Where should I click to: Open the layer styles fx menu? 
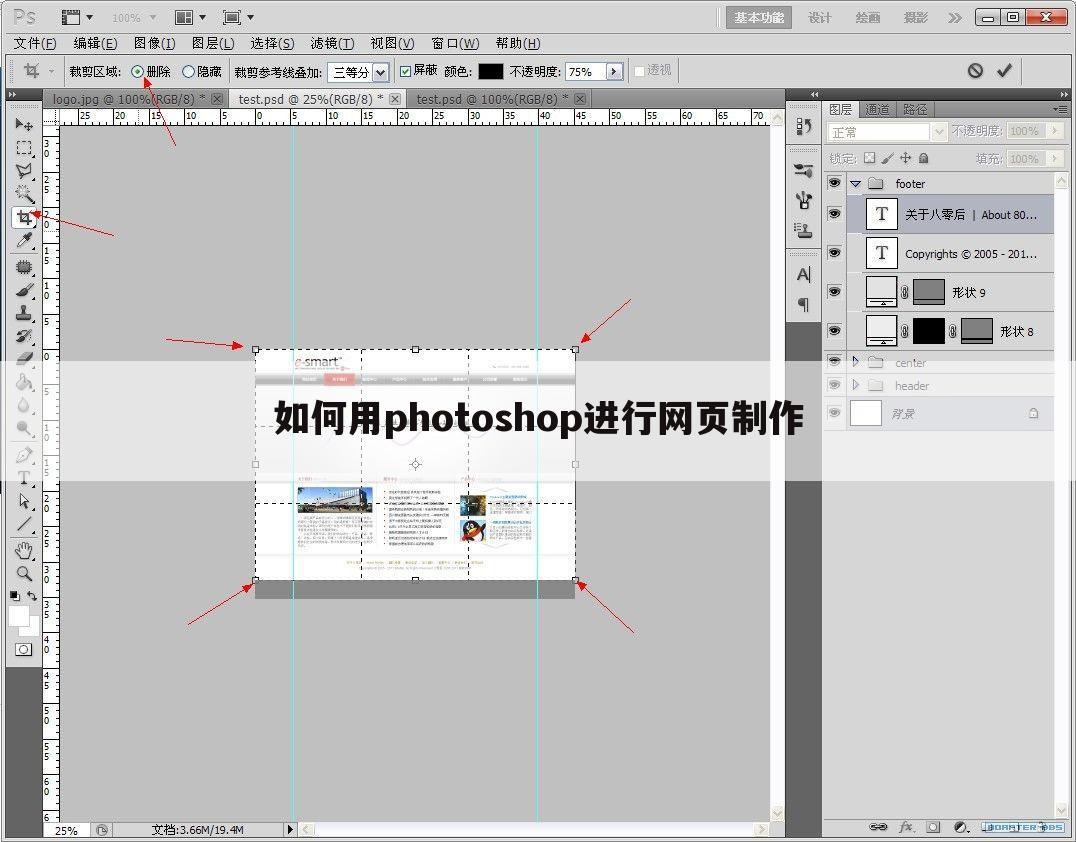pyautogui.click(x=907, y=827)
